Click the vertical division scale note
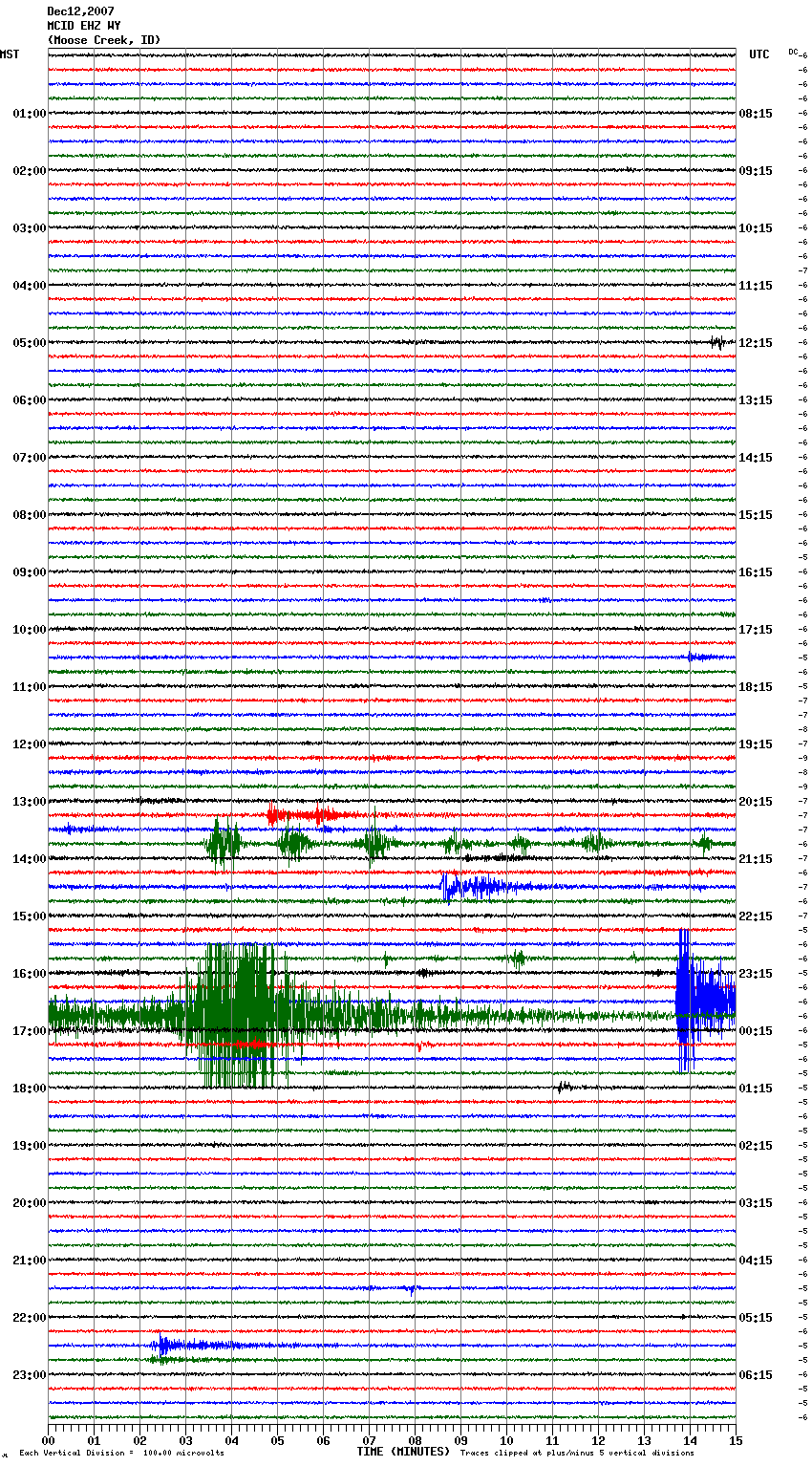 click(x=122, y=1453)
